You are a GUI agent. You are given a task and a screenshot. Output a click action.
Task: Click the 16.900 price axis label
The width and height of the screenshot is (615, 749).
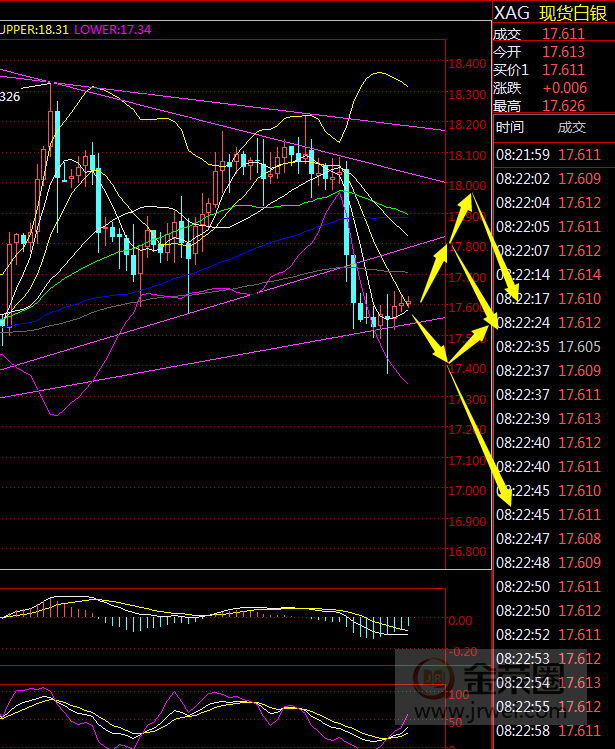(x=467, y=521)
